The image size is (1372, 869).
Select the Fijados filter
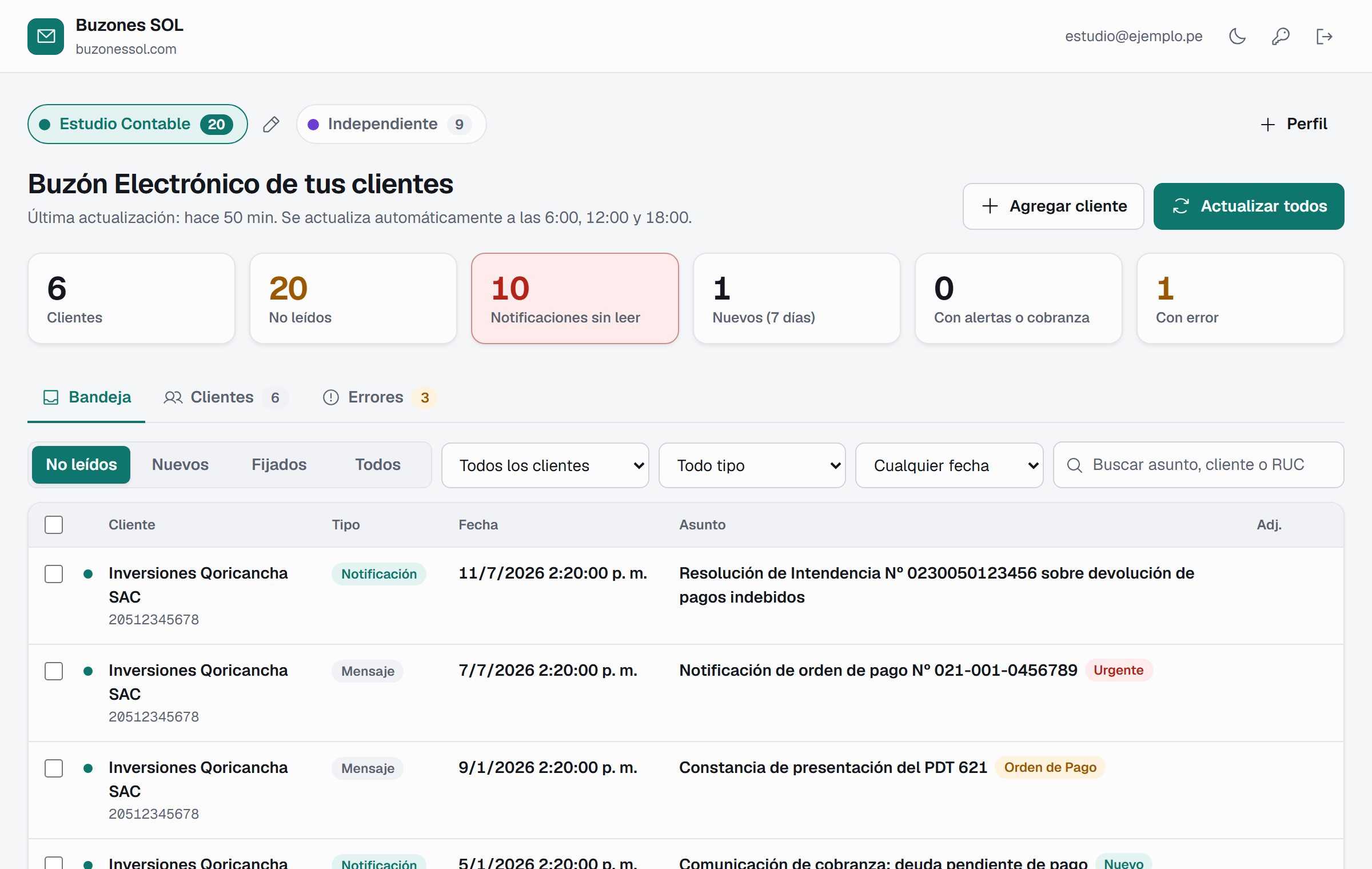(x=279, y=465)
